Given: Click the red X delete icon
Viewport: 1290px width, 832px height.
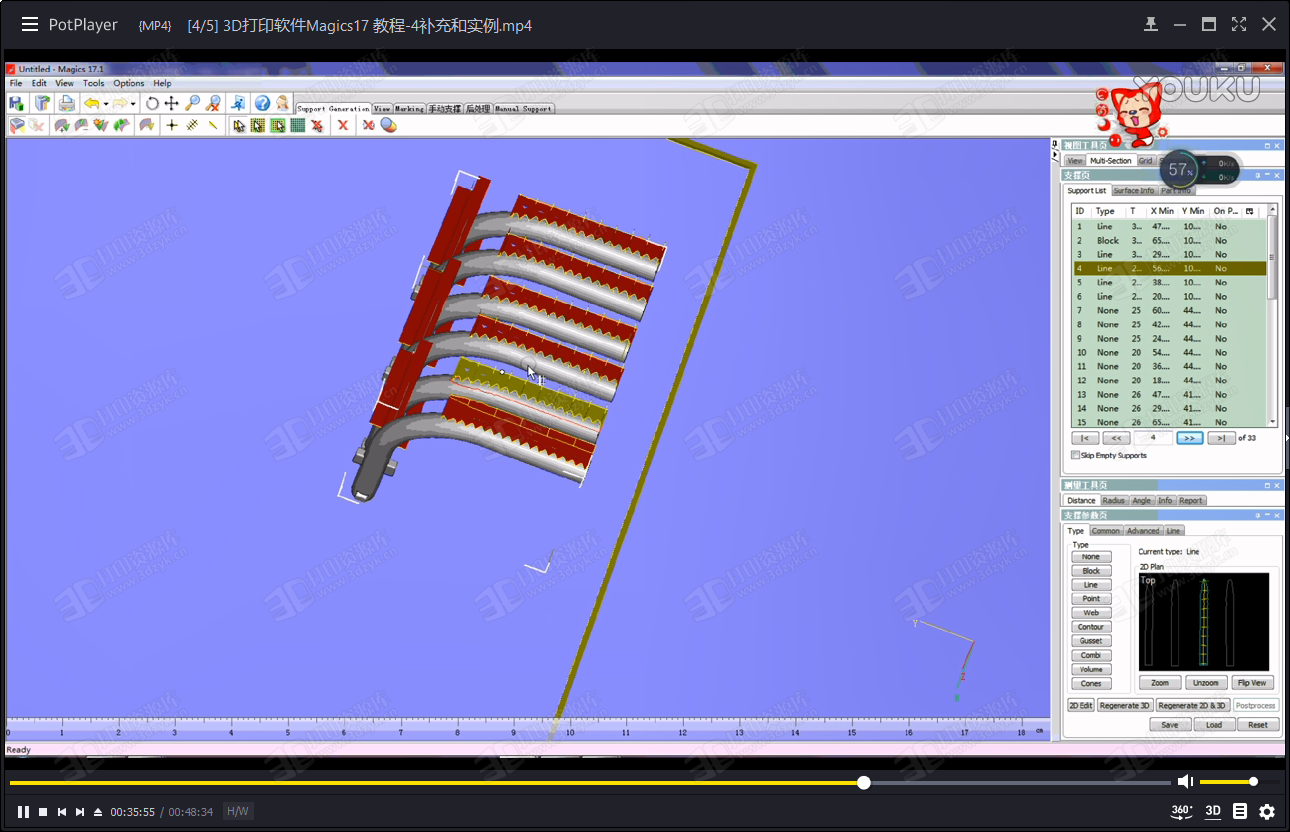Looking at the screenshot, I should [343, 125].
